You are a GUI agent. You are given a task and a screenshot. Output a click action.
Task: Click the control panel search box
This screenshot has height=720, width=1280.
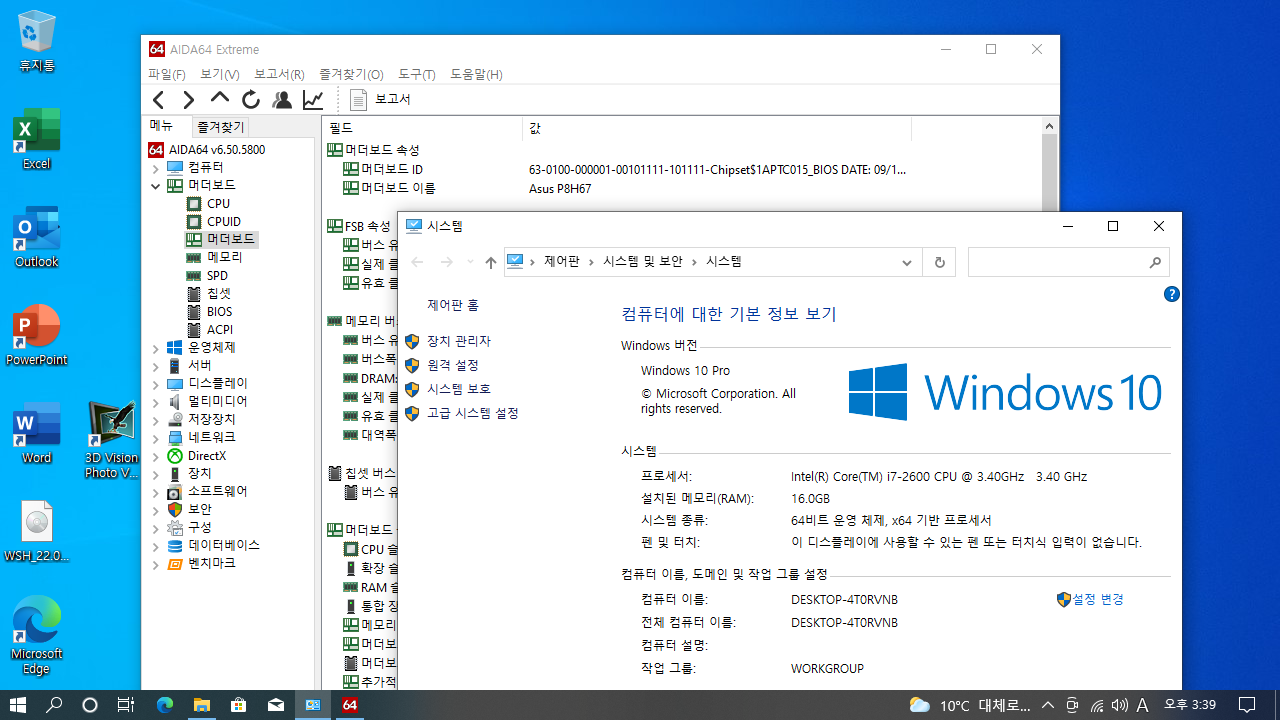point(1069,262)
